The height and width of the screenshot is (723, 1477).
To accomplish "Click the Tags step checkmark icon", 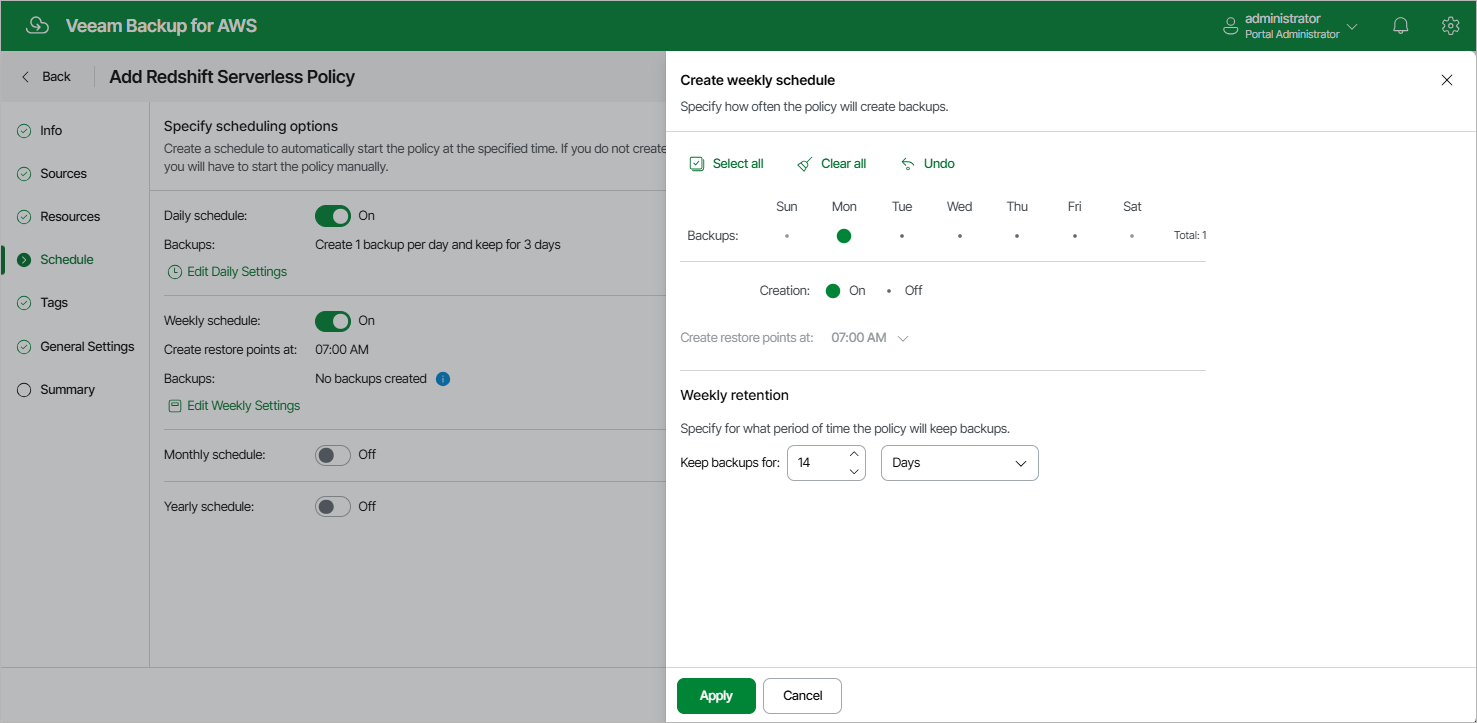I will click(24, 303).
